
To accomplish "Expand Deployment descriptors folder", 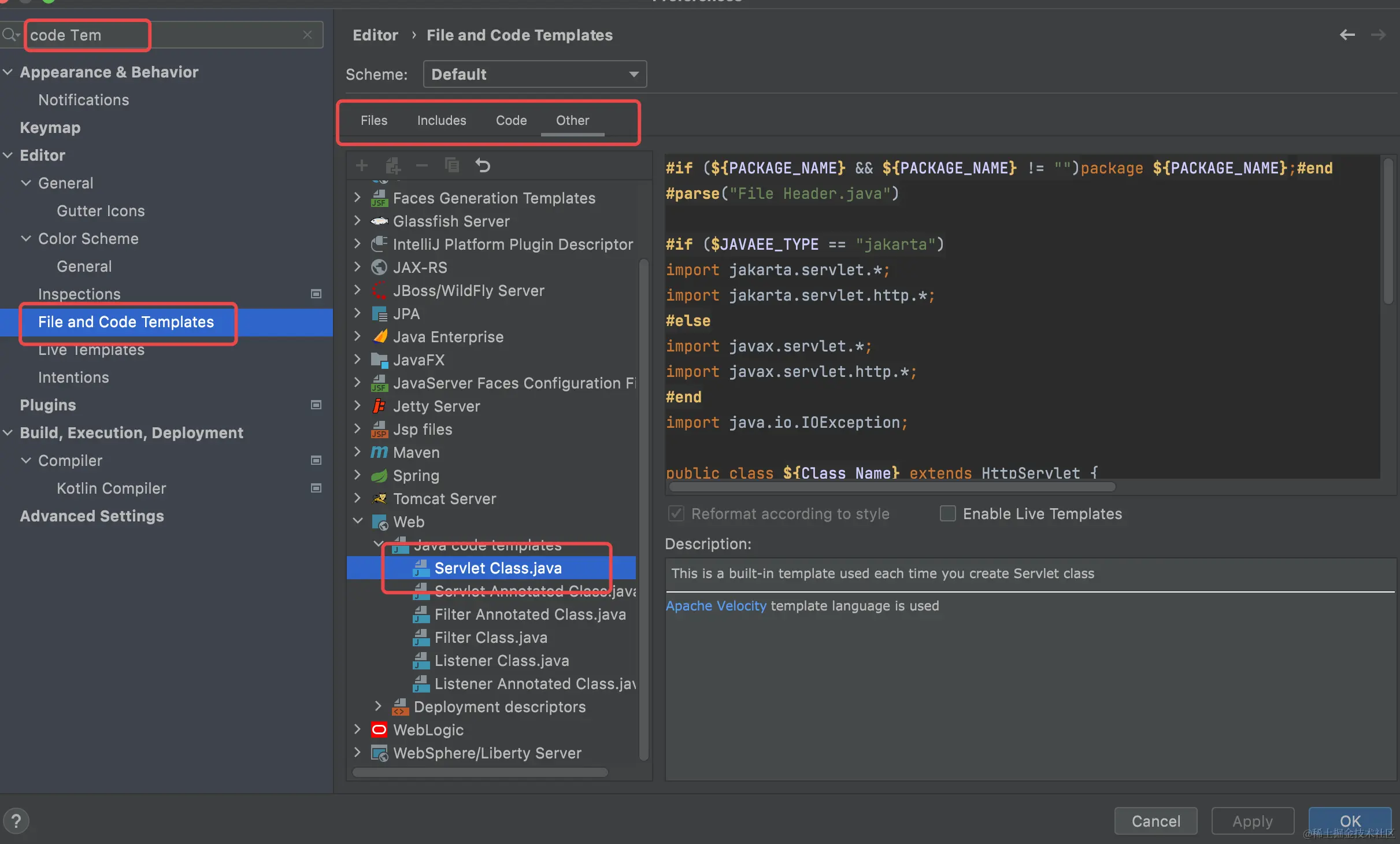I will click(378, 706).
